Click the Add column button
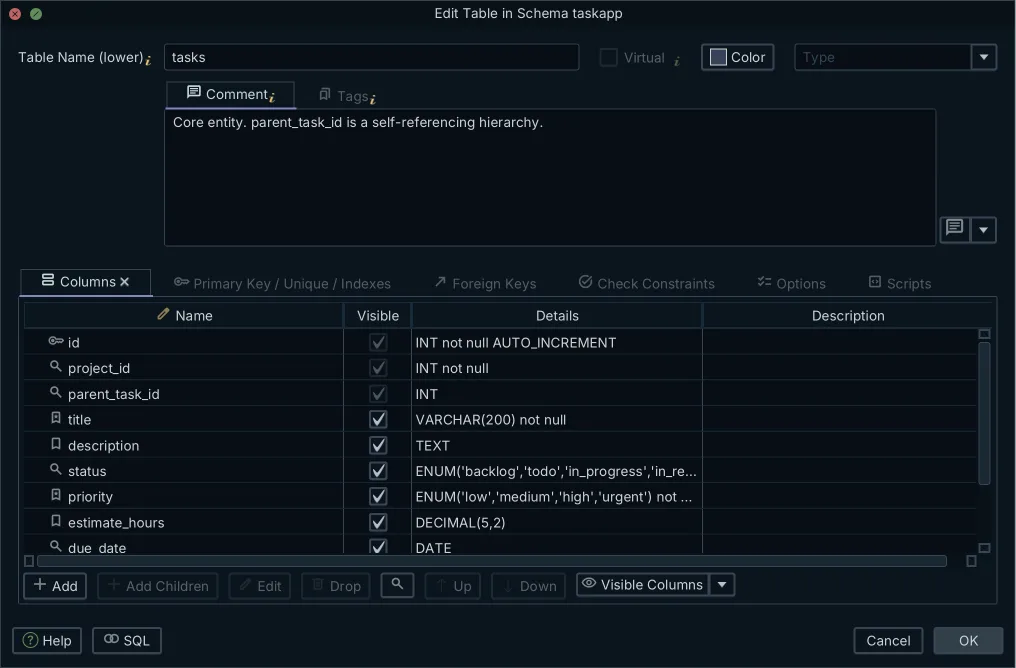Image resolution: width=1016 pixels, height=668 pixels. (x=55, y=586)
